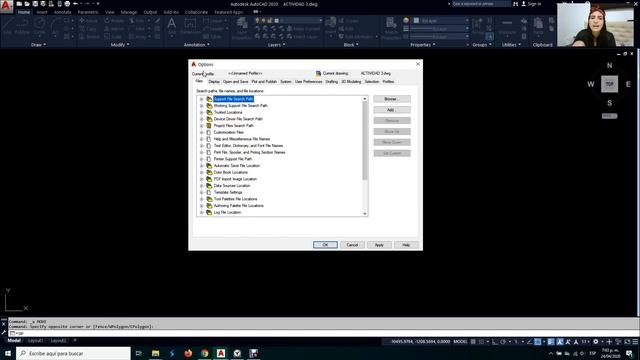Click the Match Properties icon

[x=391, y=28]
